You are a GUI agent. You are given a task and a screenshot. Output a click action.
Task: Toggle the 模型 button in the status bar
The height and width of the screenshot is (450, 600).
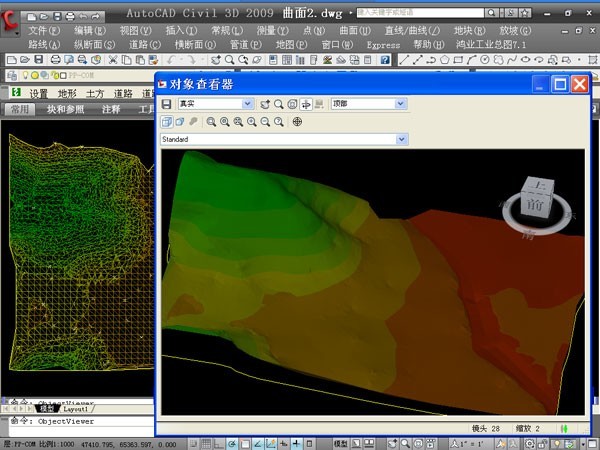[x=341, y=442]
